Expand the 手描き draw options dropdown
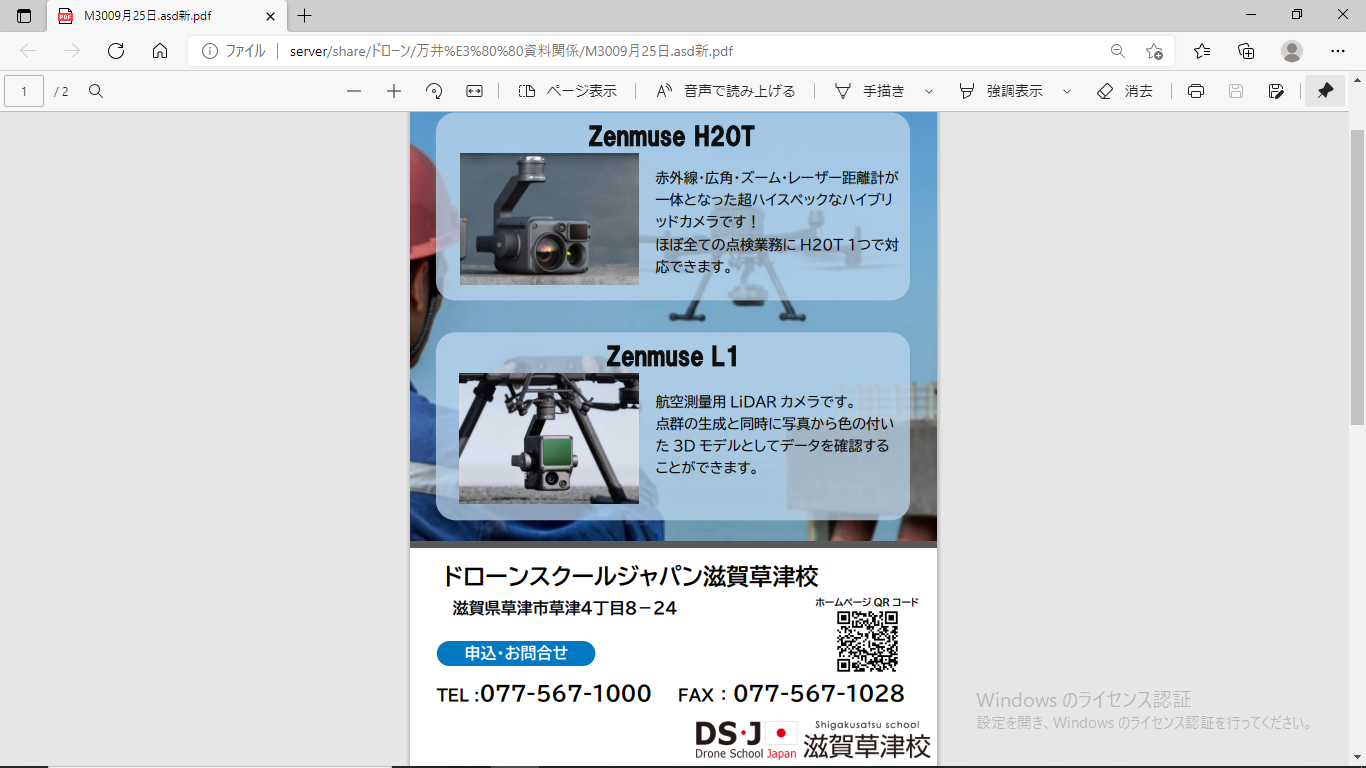Viewport: 1366px width, 768px height. [929, 91]
